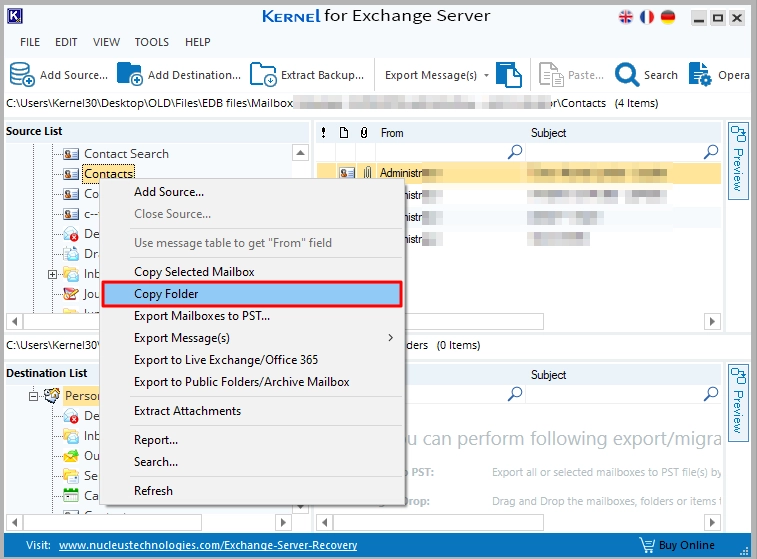Click the Add Destination… toolbar button
Viewport: 757px width, 559px height.
179,75
